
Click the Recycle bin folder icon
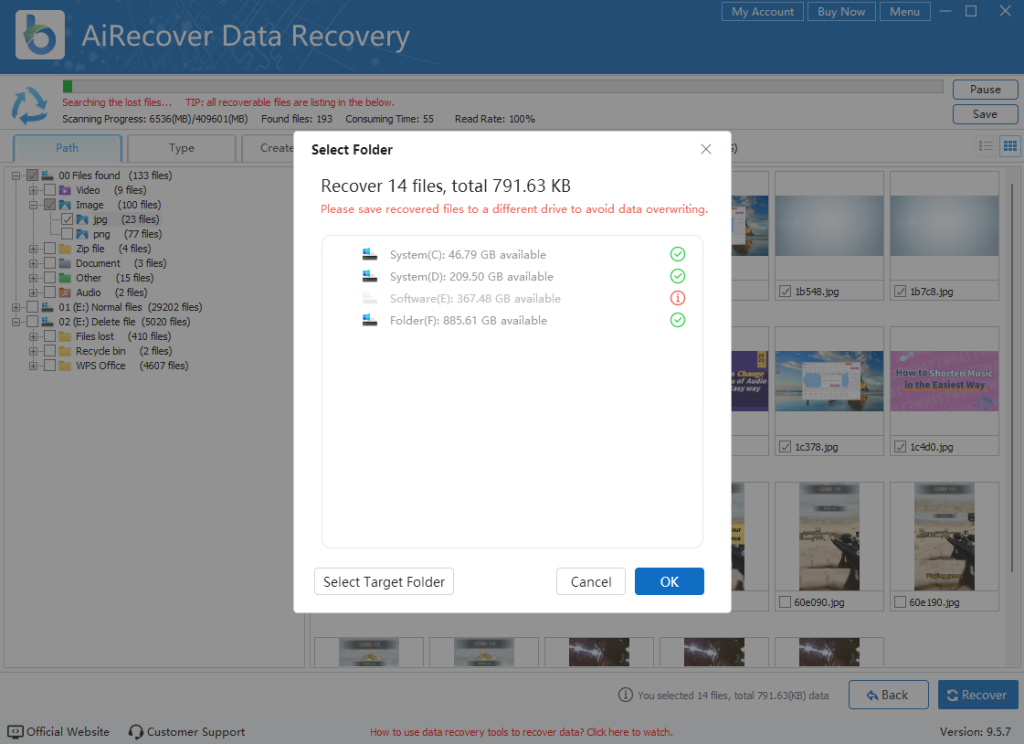65,351
